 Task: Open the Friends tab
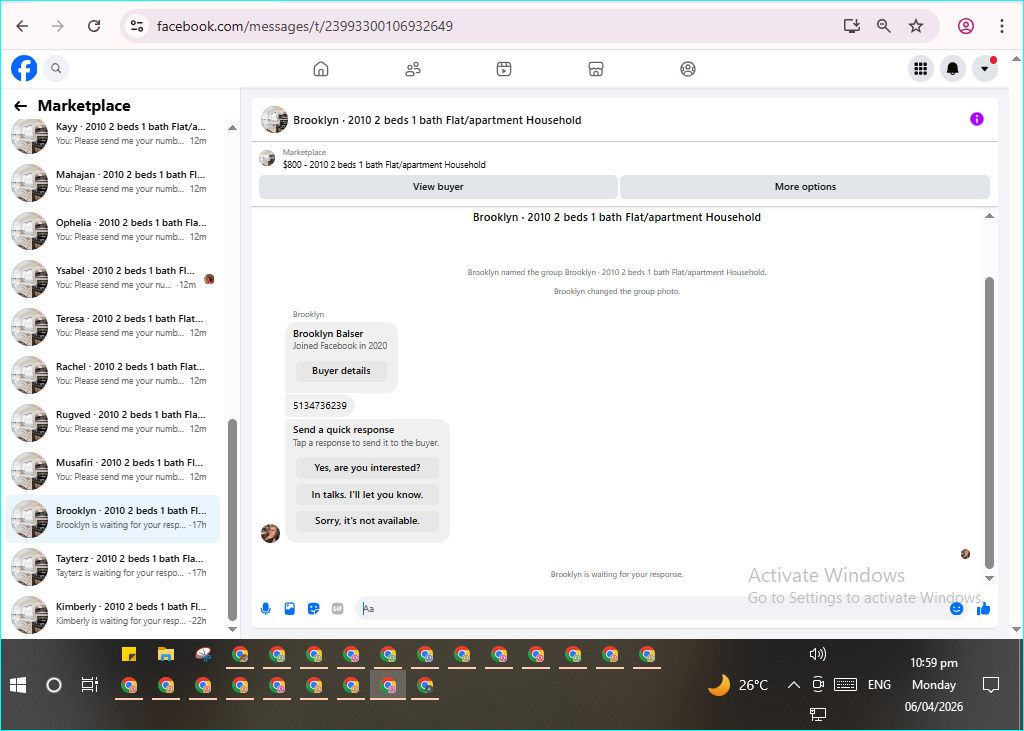click(413, 69)
